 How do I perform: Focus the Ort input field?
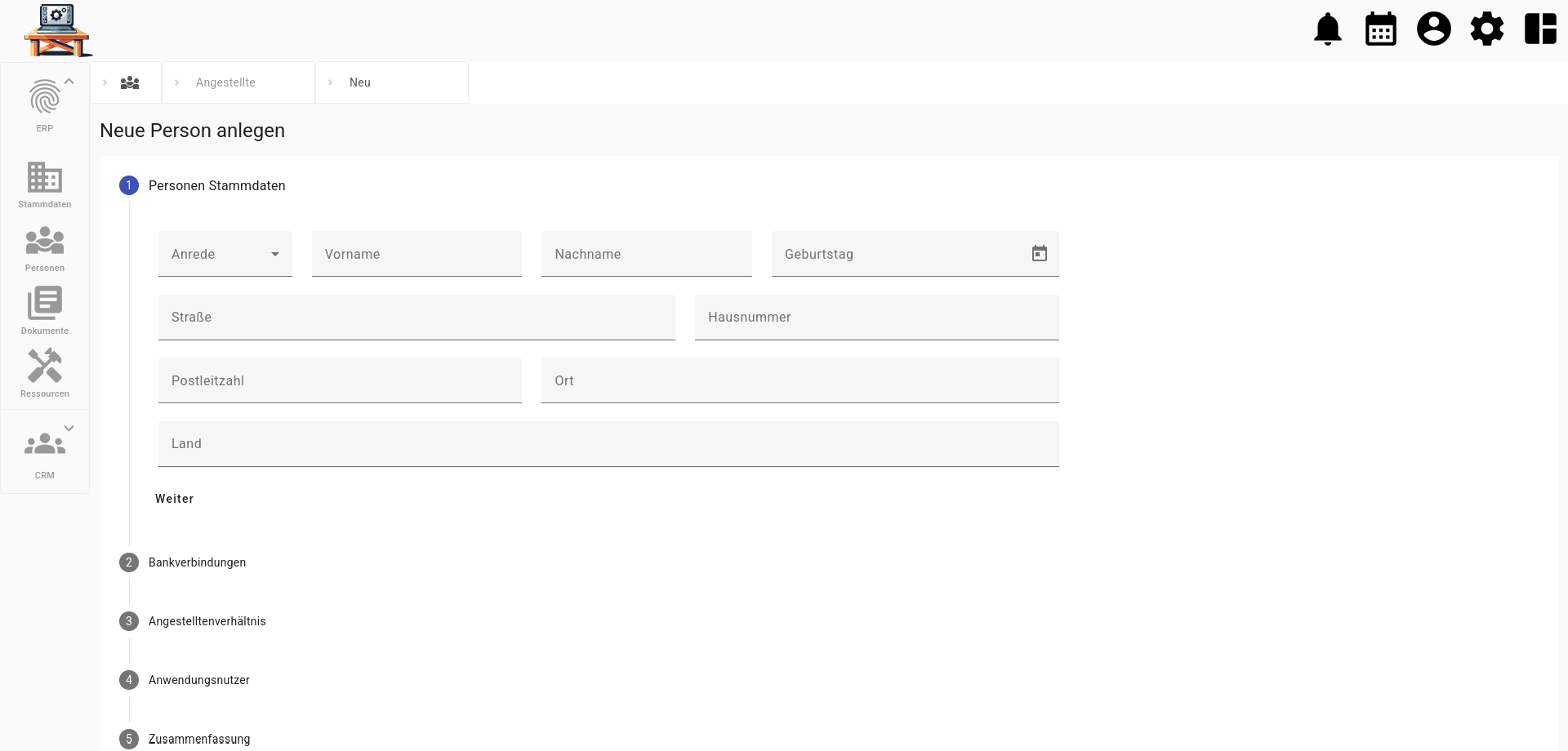[x=800, y=380]
